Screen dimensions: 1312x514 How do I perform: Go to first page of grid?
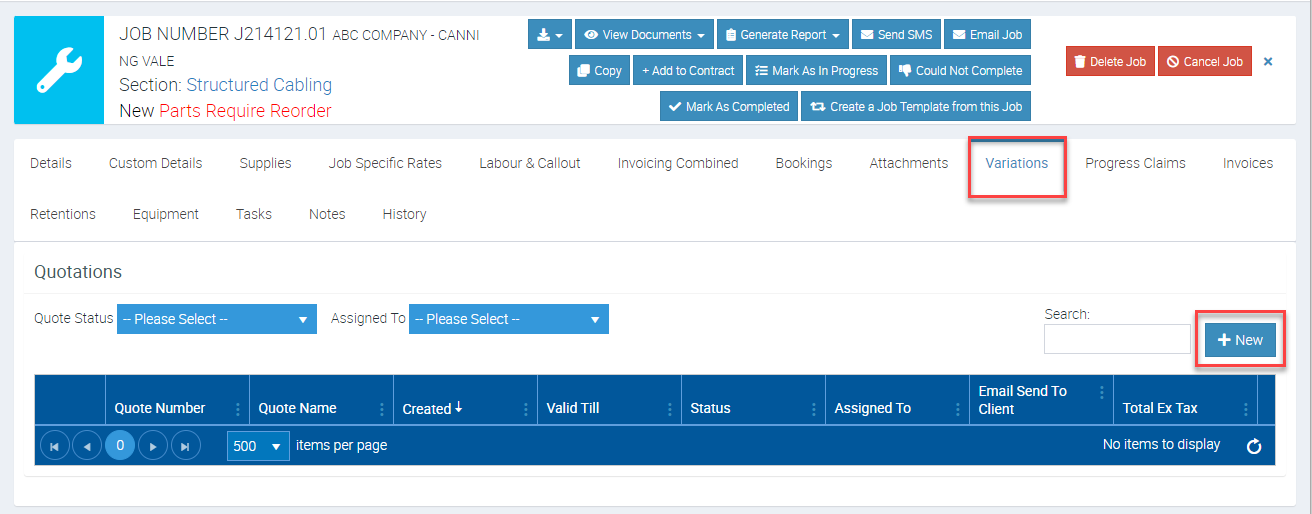pyautogui.click(x=54, y=446)
